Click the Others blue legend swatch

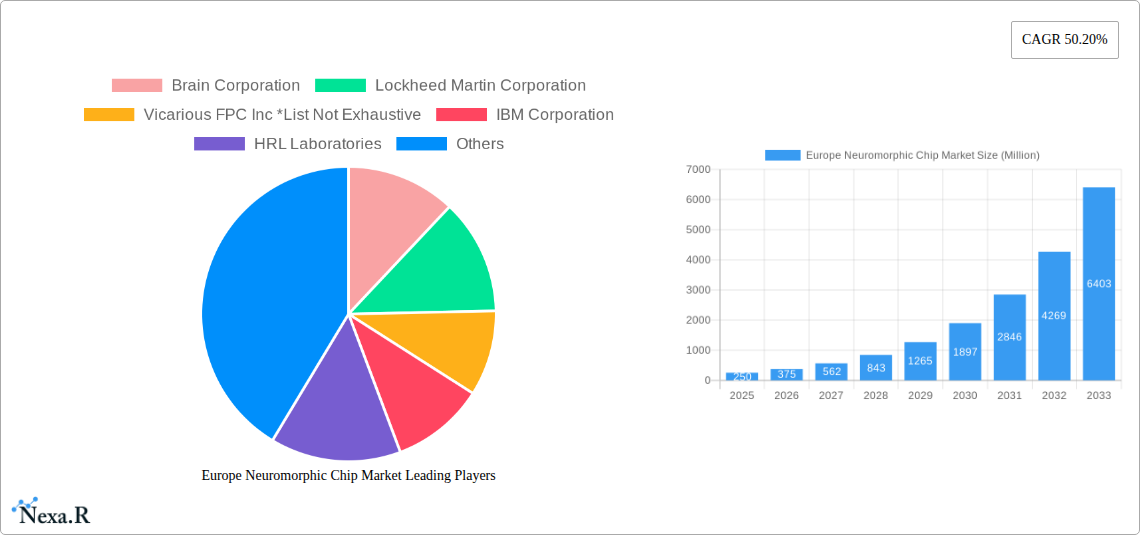pyautogui.click(x=422, y=144)
